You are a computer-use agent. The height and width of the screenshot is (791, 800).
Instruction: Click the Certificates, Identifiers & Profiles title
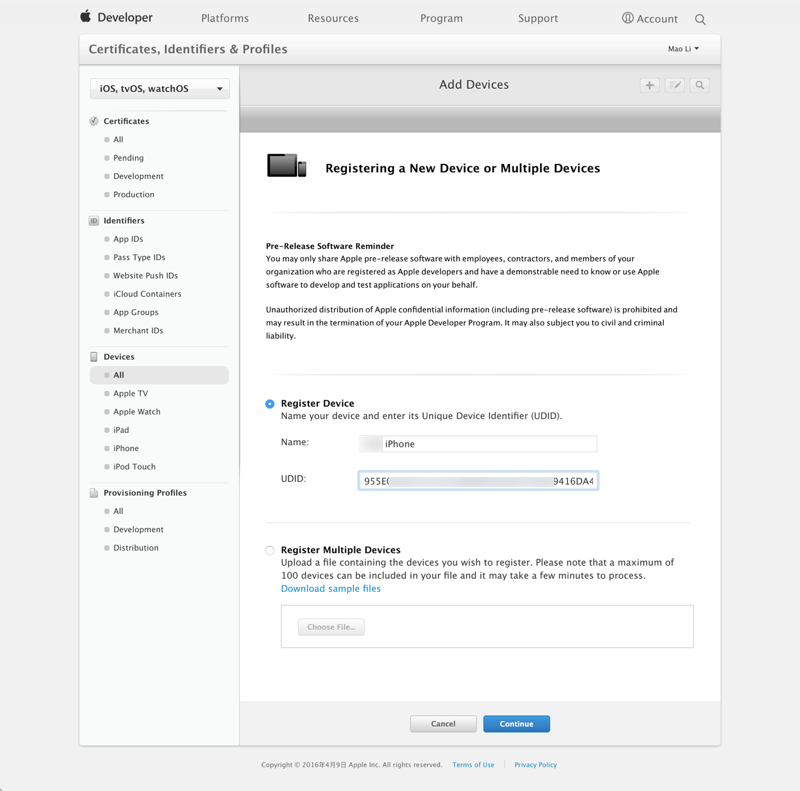[188, 49]
